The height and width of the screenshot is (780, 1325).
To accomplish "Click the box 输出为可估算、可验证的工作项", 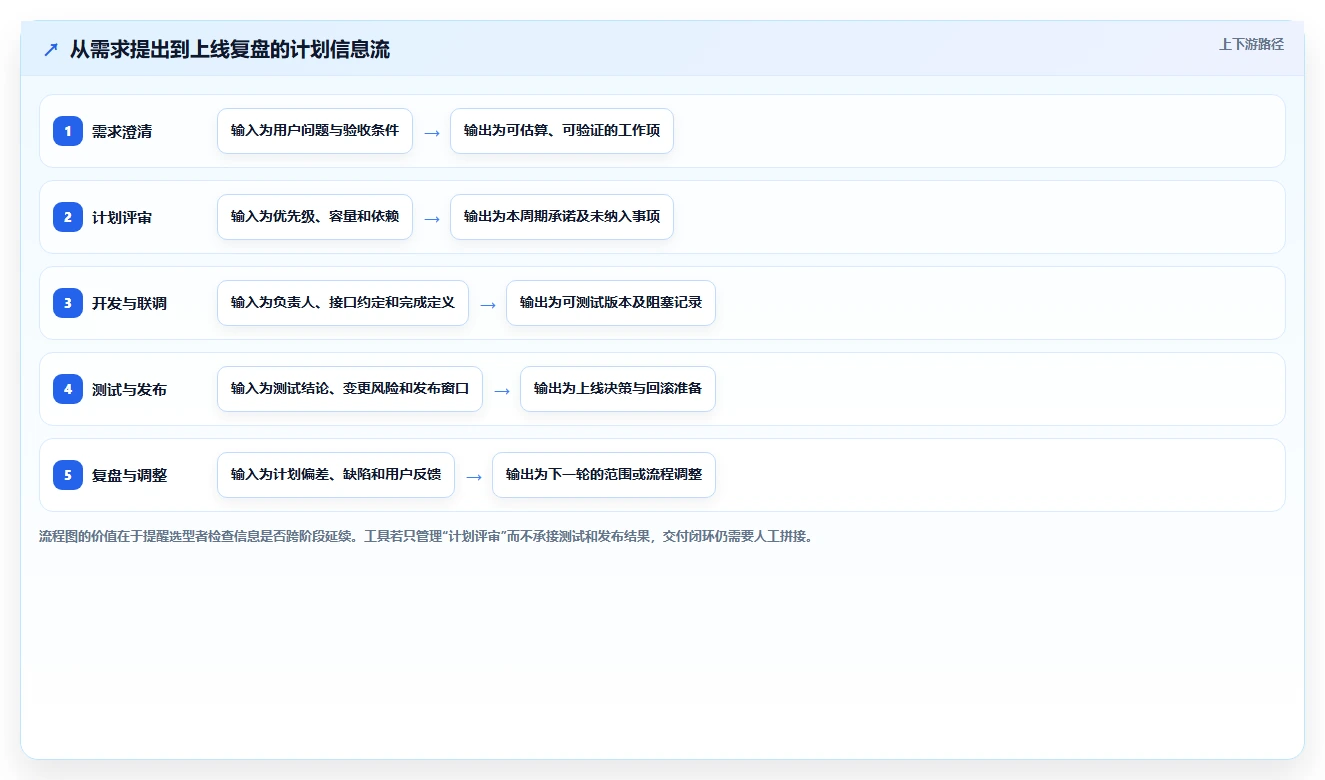I will [562, 131].
